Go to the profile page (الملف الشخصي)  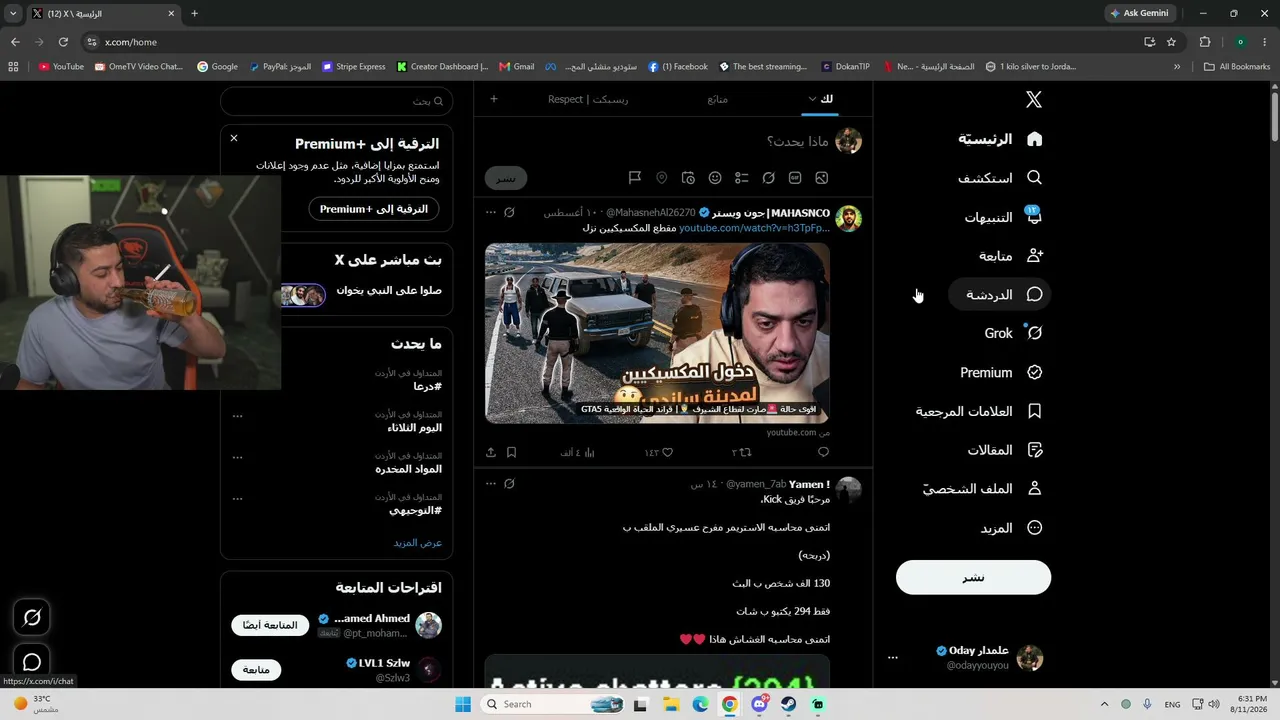click(982, 489)
